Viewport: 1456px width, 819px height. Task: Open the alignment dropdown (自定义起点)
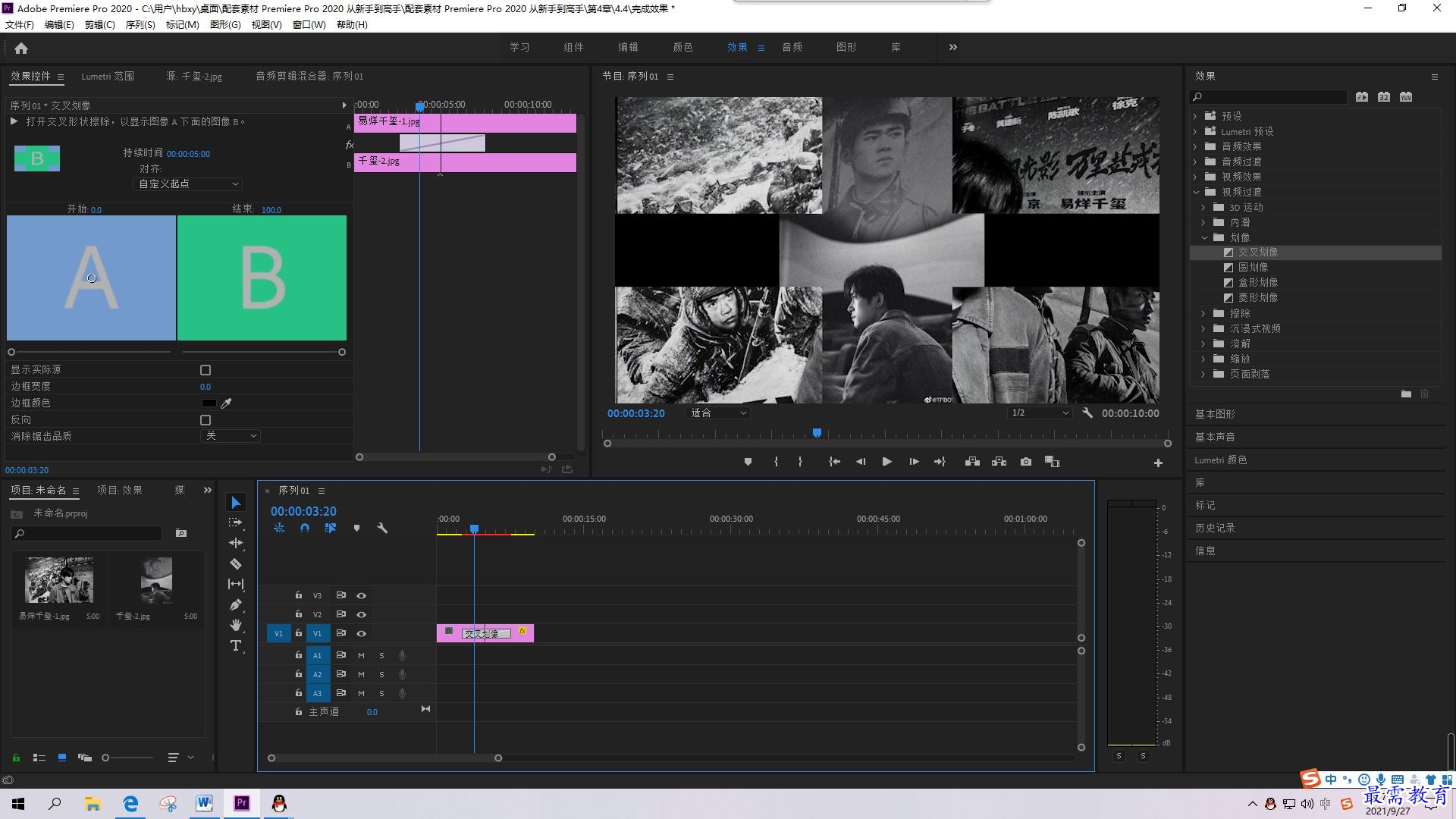coord(187,184)
